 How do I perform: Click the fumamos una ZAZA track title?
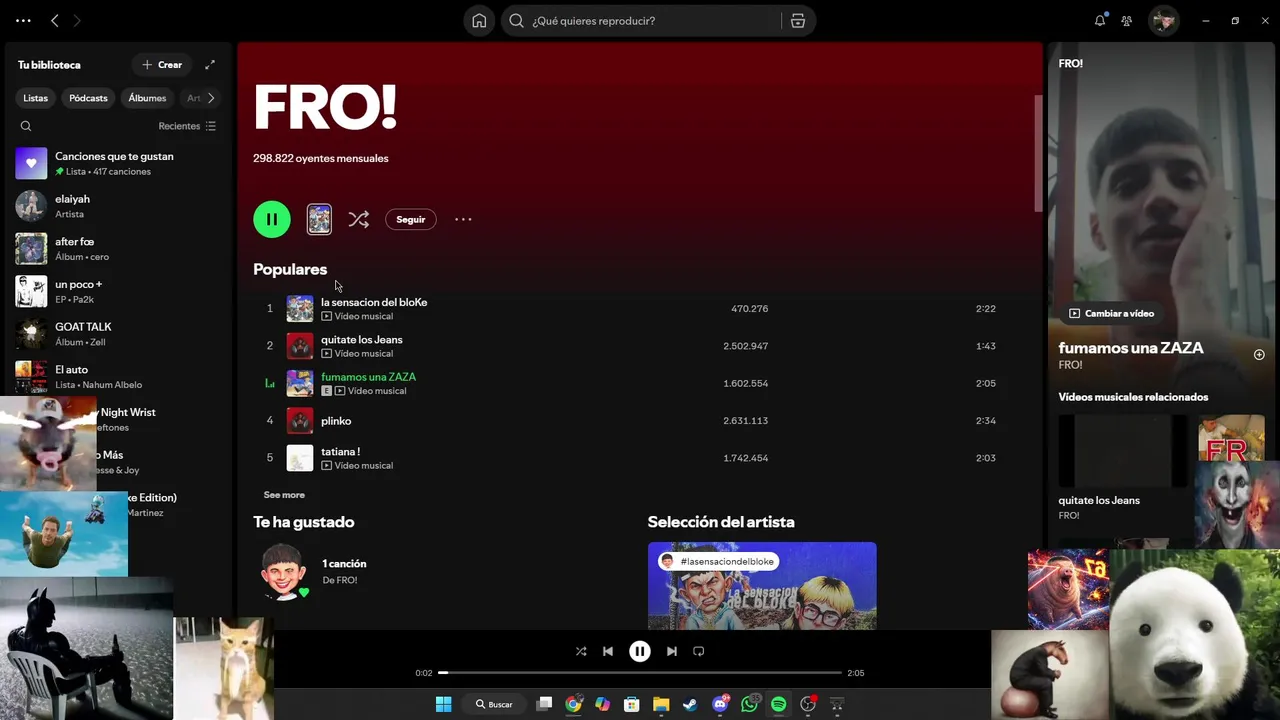pyautogui.click(x=368, y=377)
